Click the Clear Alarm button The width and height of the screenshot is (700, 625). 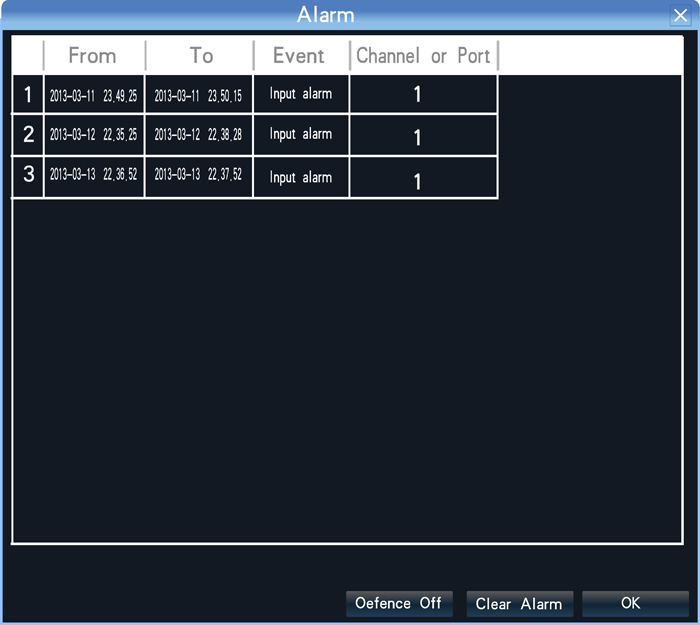(x=520, y=604)
